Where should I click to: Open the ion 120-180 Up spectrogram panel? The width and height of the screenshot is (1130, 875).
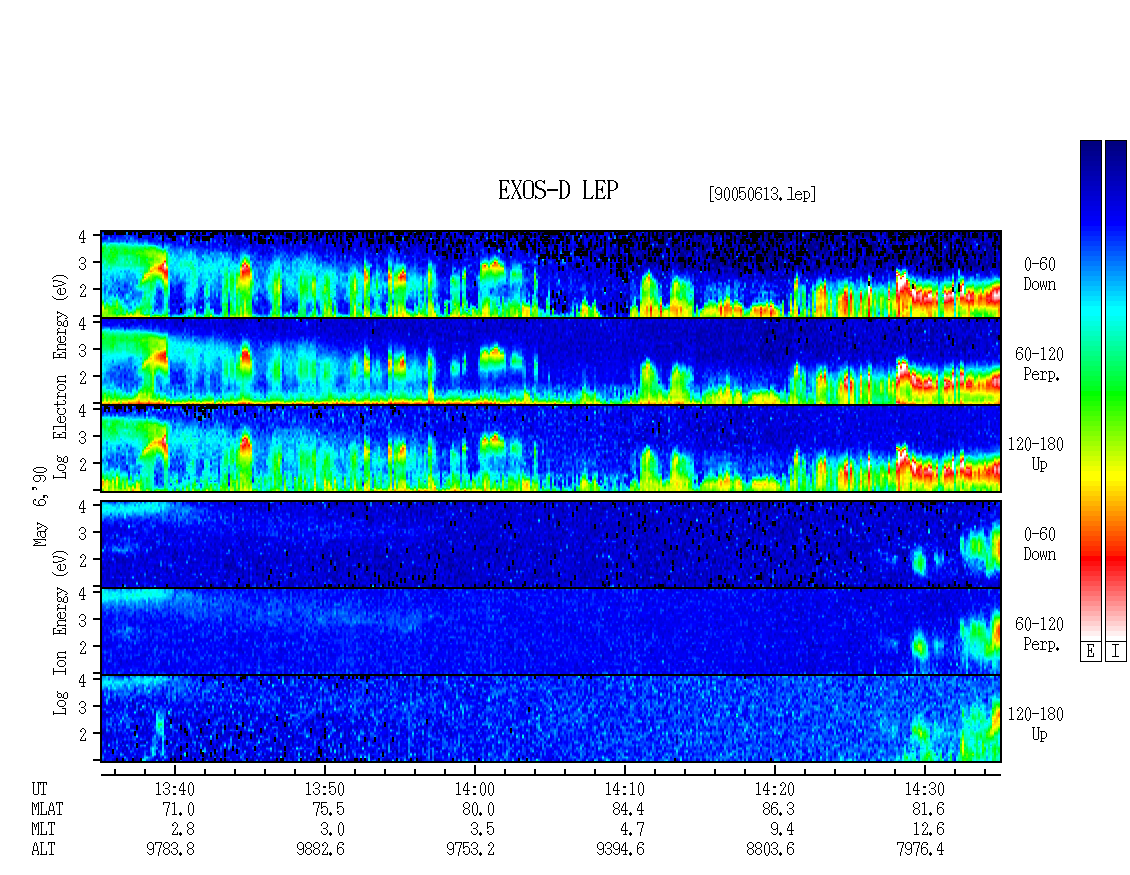(551, 719)
